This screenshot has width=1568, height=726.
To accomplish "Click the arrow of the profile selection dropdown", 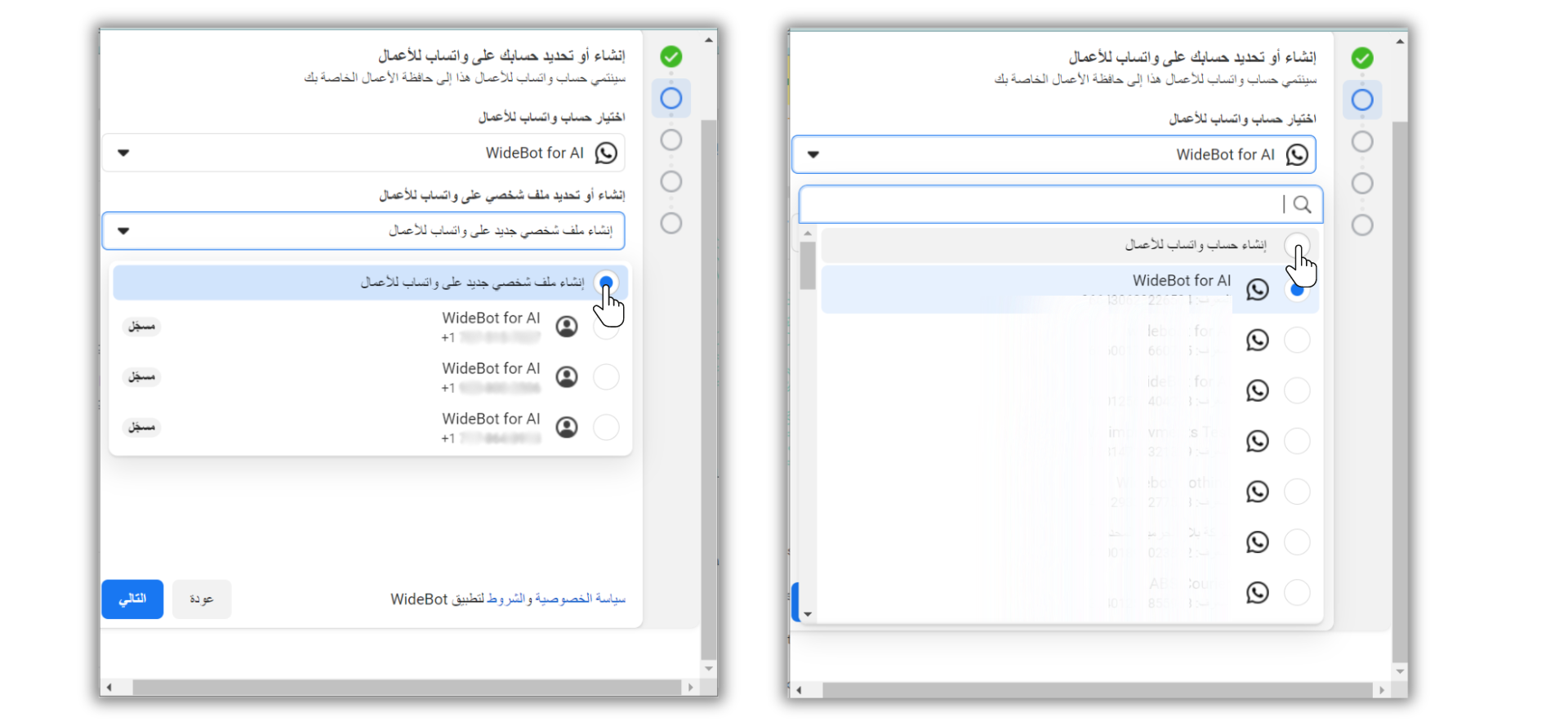I will click(123, 231).
